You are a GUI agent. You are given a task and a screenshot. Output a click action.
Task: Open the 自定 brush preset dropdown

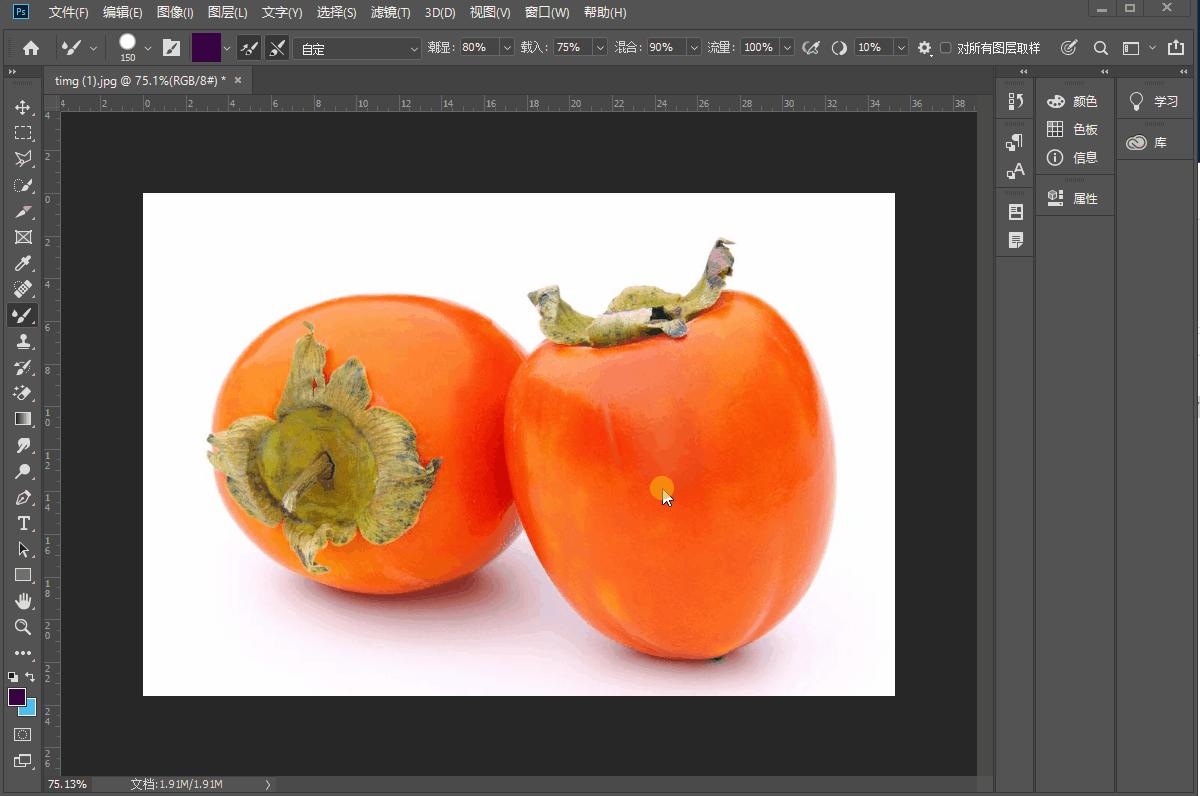pos(357,48)
